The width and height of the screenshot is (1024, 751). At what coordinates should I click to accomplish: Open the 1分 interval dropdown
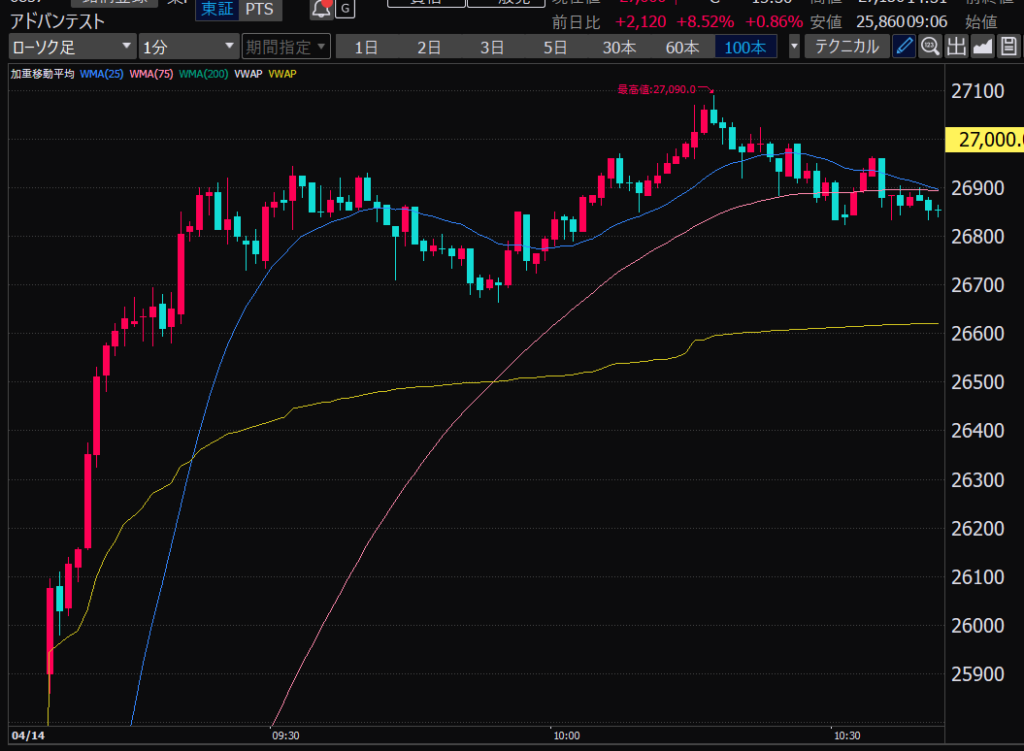(x=188, y=46)
